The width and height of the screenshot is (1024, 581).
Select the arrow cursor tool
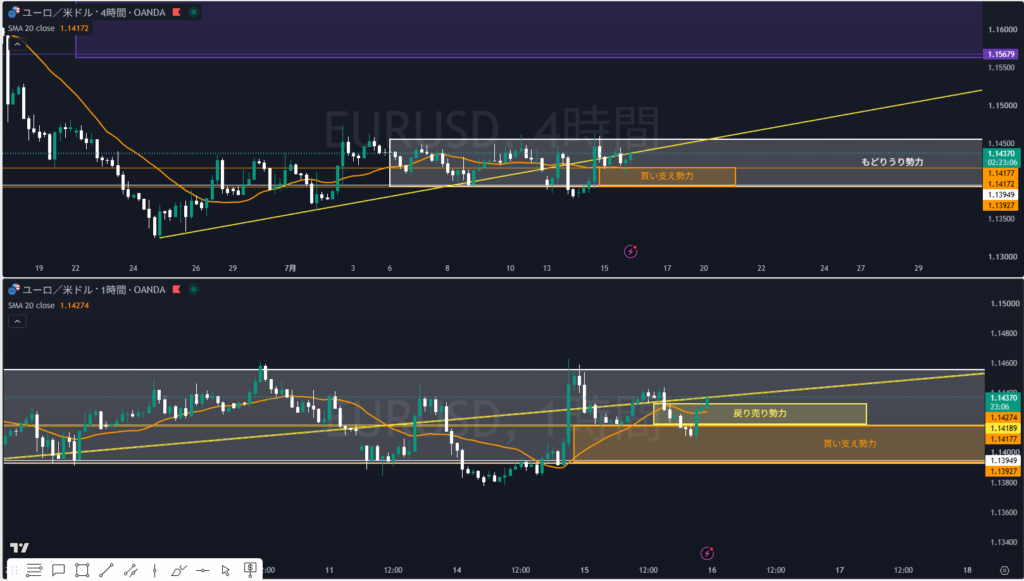(226, 570)
